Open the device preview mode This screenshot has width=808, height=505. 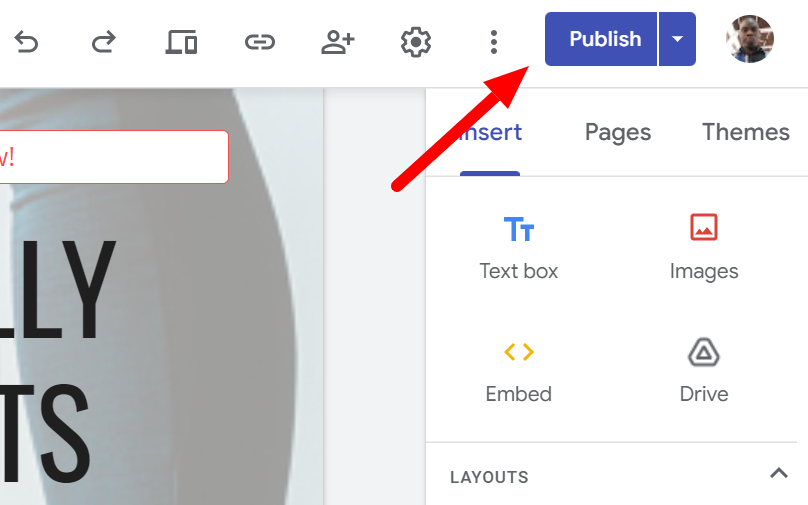click(x=181, y=42)
